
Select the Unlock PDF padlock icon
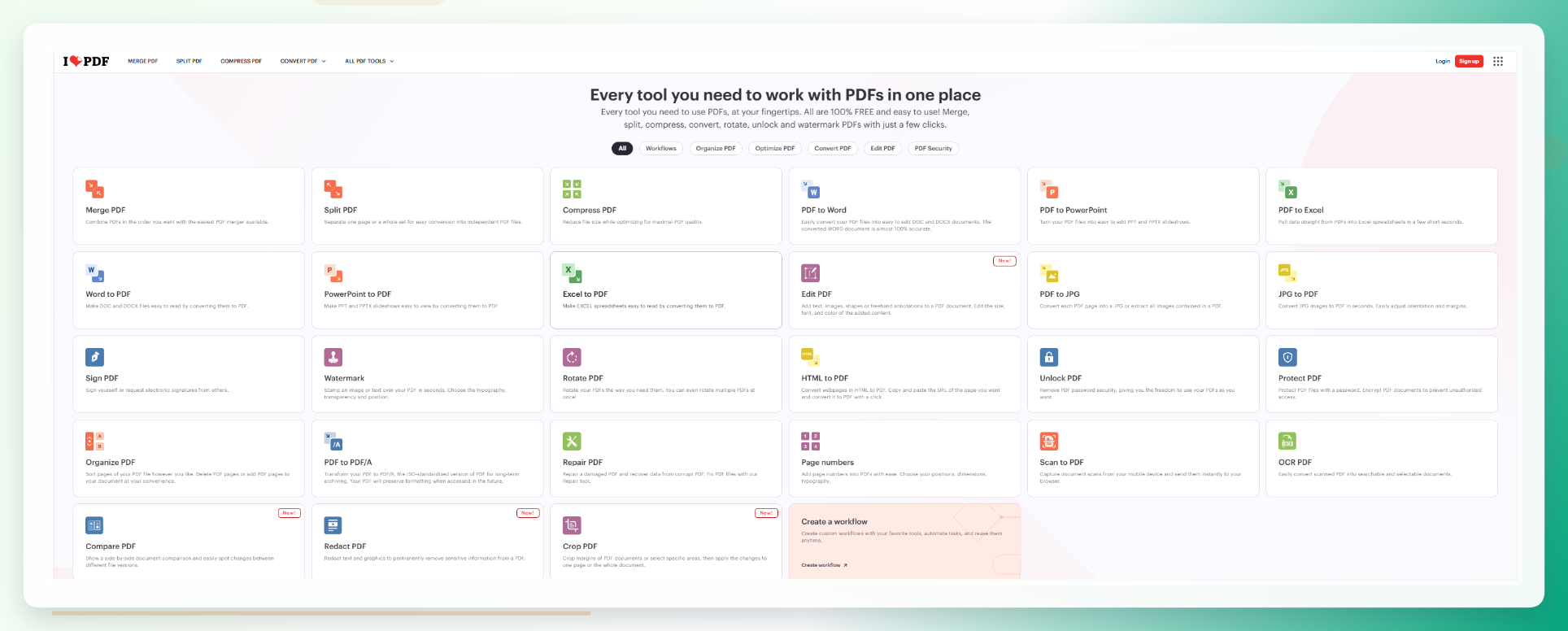(1049, 357)
